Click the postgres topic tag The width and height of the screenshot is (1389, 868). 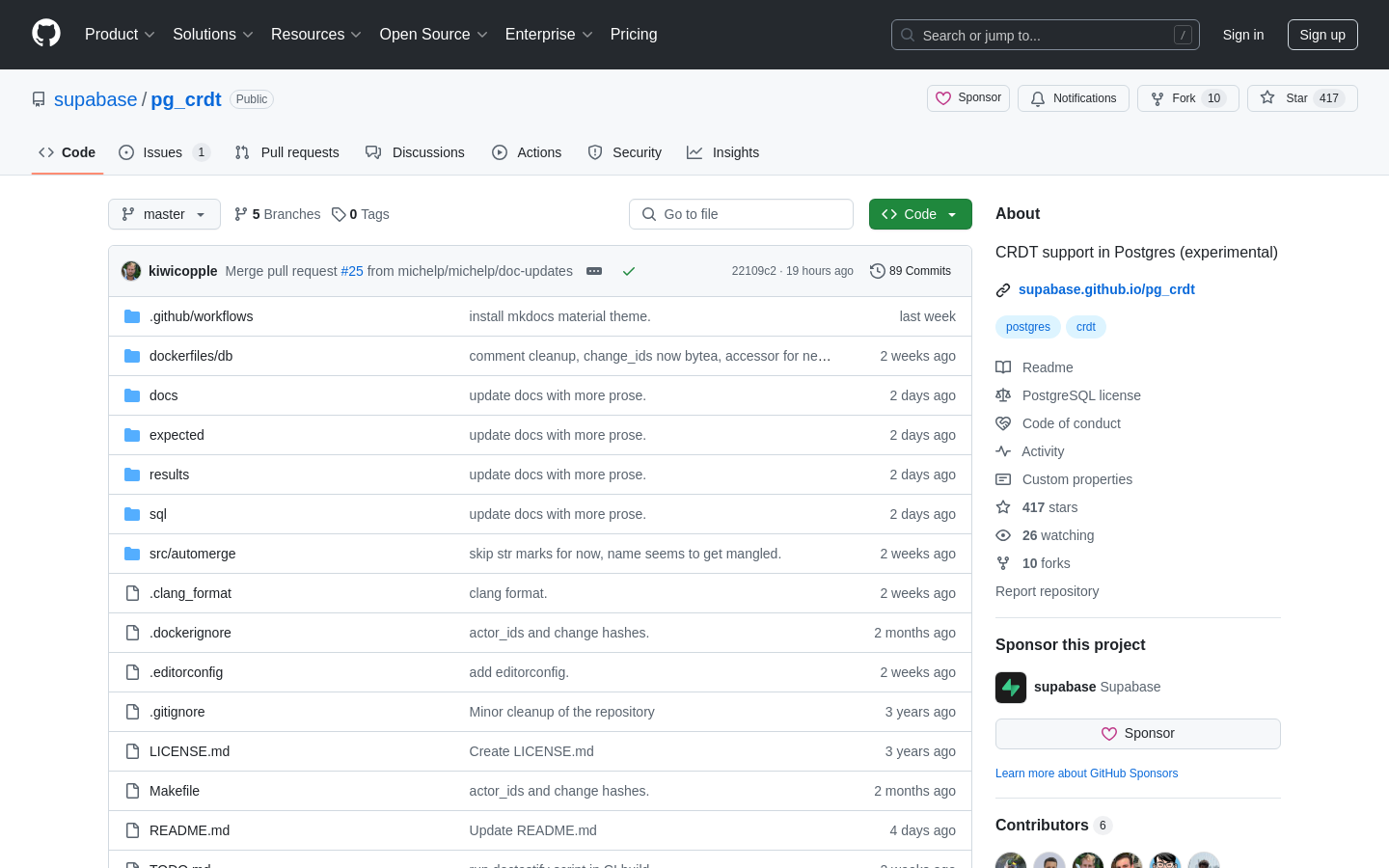[1028, 327]
